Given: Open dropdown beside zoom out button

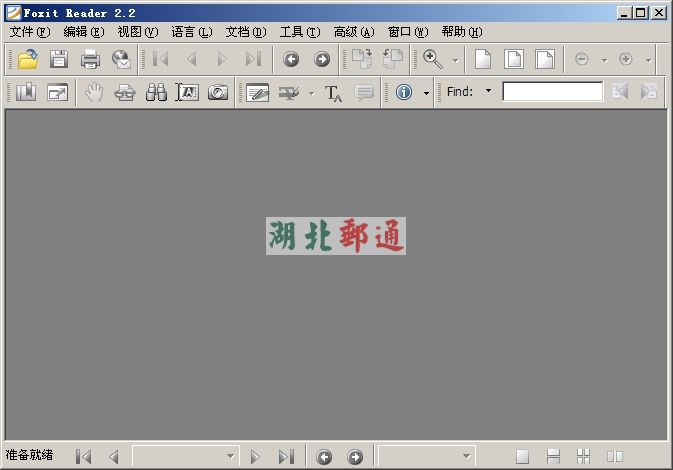Looking at the screenshot, I should pyautogui.click(x=604, y=61).
